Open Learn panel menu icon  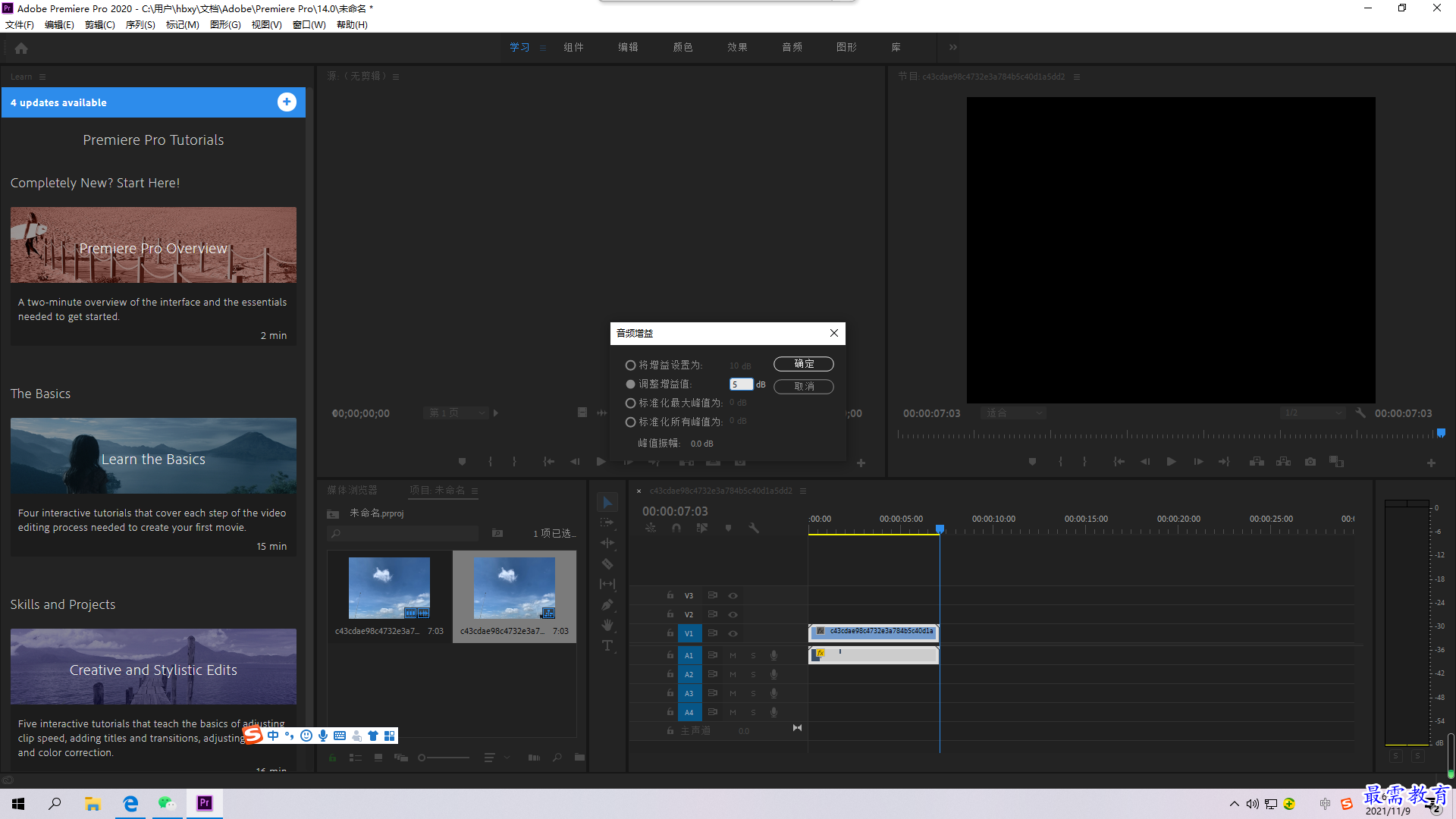click(x=42, y=77)
